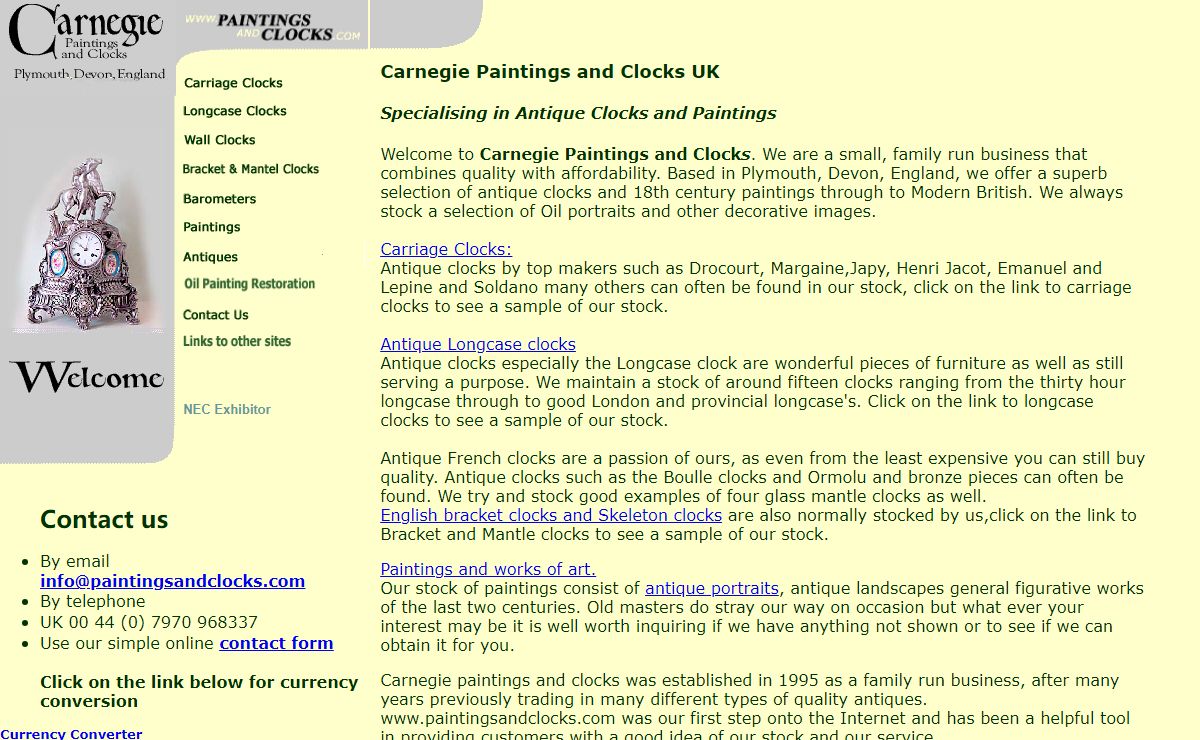The image size is (1200, 740).
Task: Click the Currency Converter link
Action: [71, 734]
